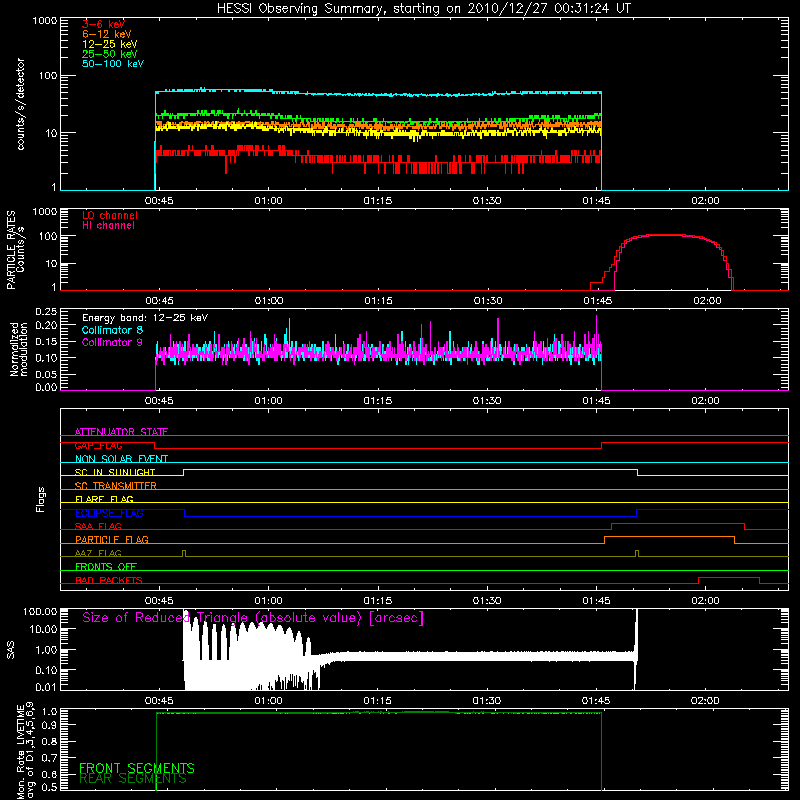Click the 'PARTICLE_FLAG' label
The image size is (800, 800).
[x=112, y=539]
